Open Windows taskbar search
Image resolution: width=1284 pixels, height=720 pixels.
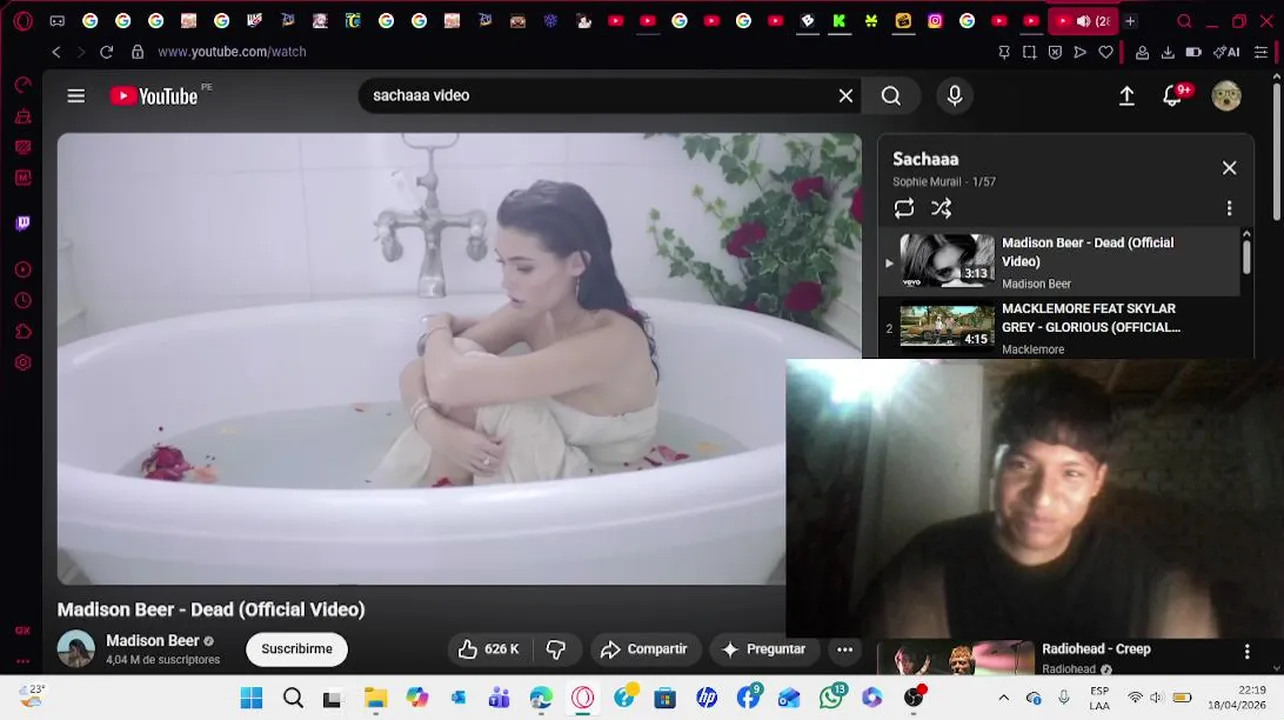point(293,698)
